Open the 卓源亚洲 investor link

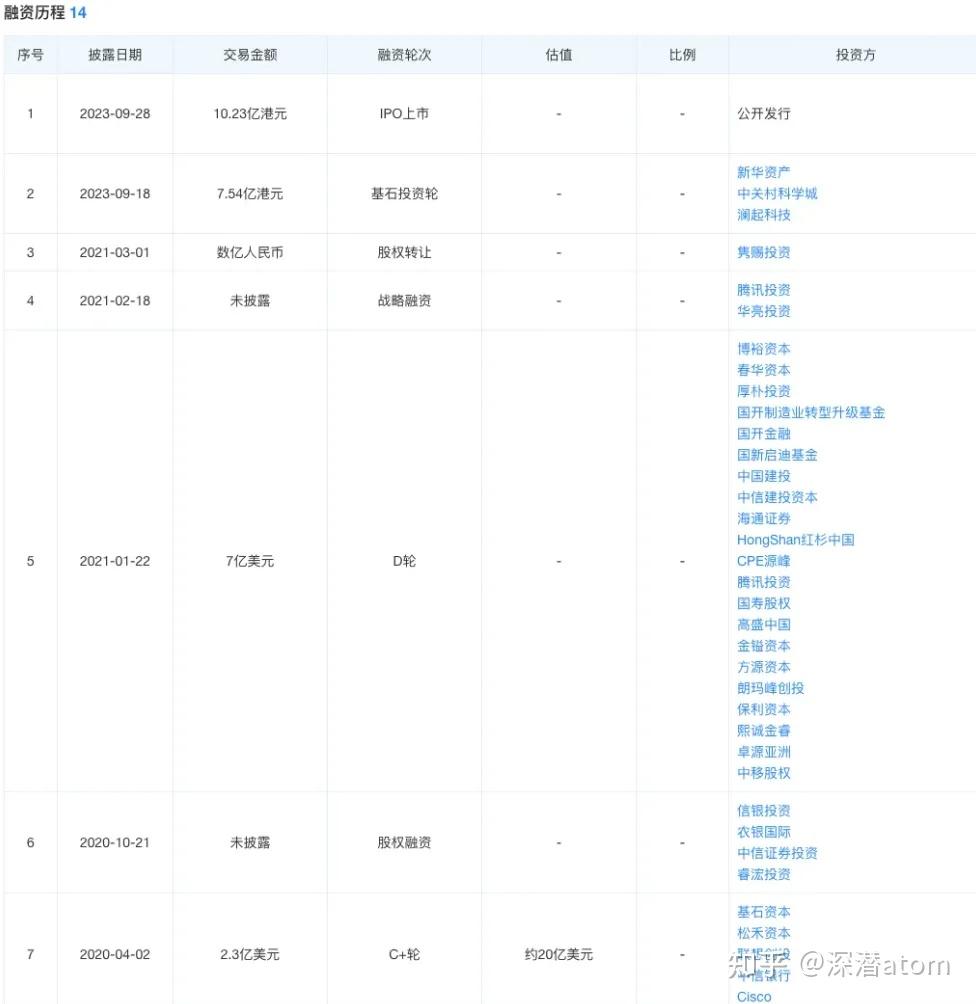point(763,752)
